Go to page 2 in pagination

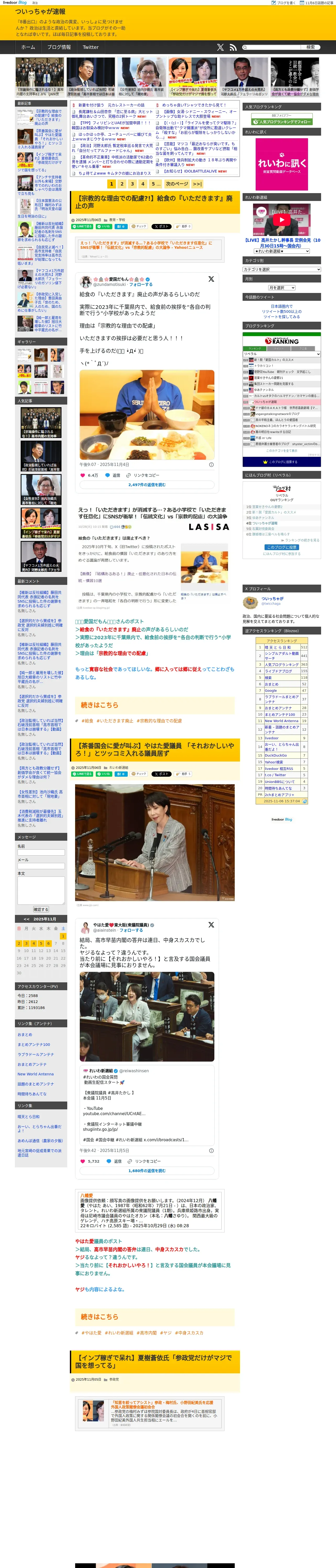tap(122, 184)
